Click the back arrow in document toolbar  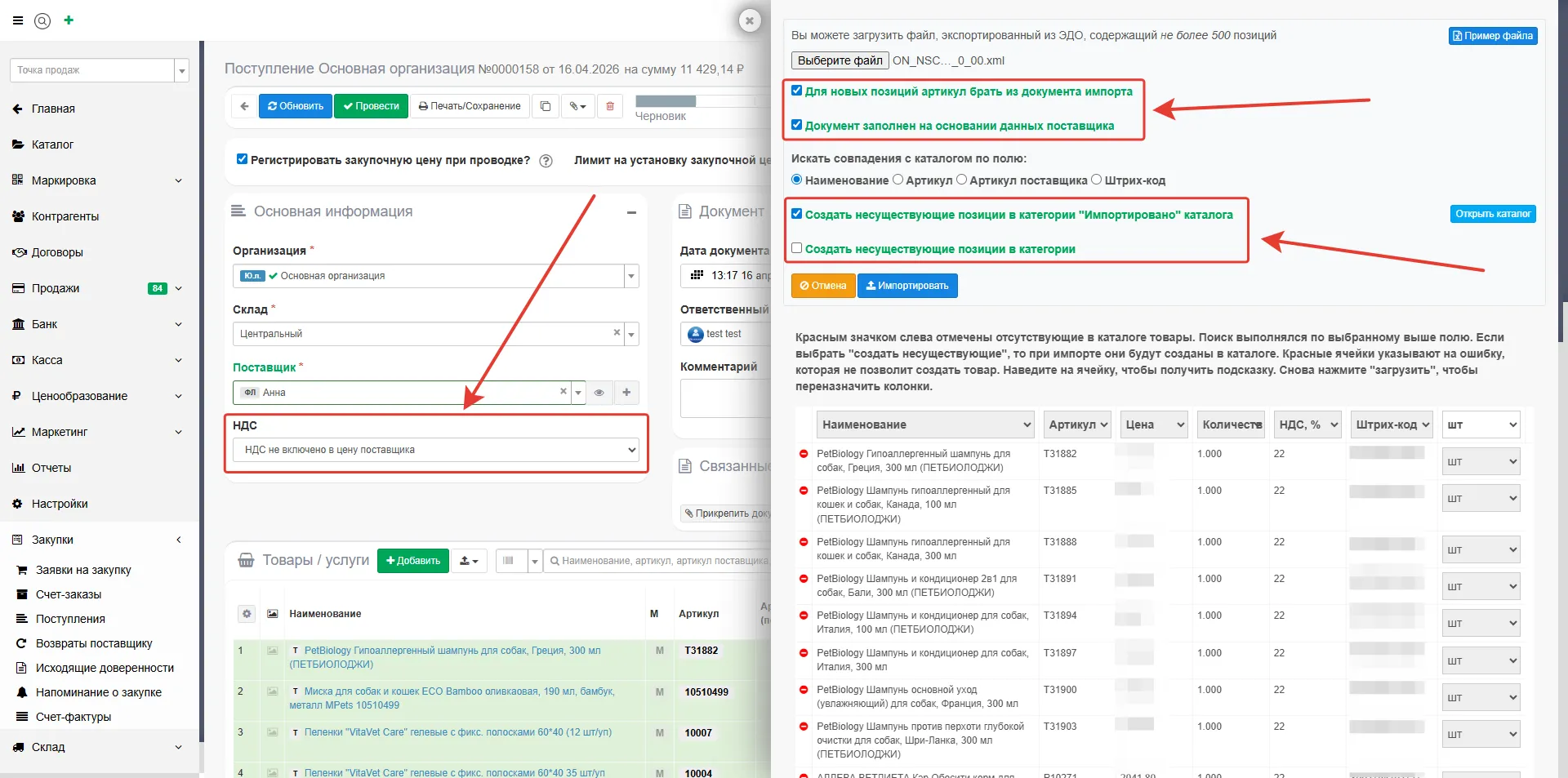pyautogui.click(x=243, y=106)
